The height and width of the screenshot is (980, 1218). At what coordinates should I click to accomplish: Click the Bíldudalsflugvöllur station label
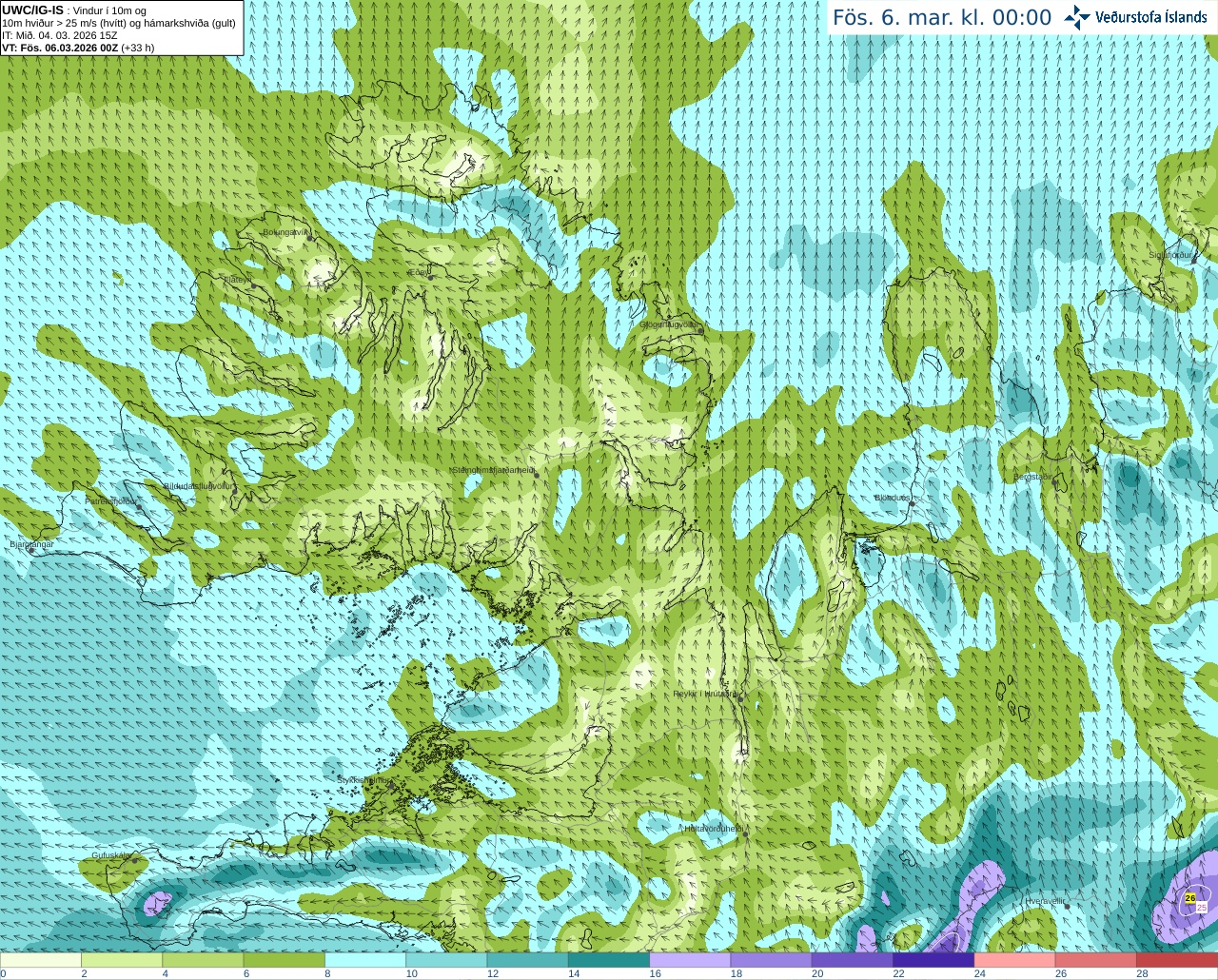coord(199,485)
